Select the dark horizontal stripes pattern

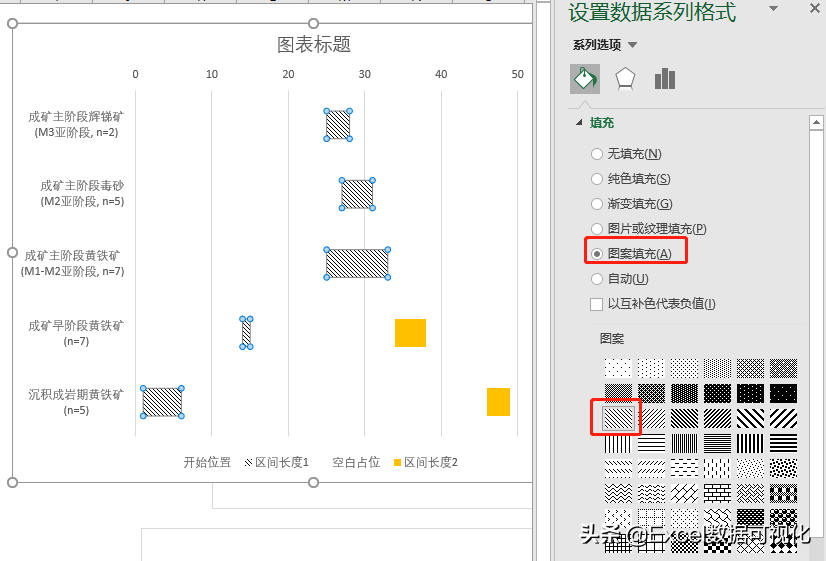784,444
